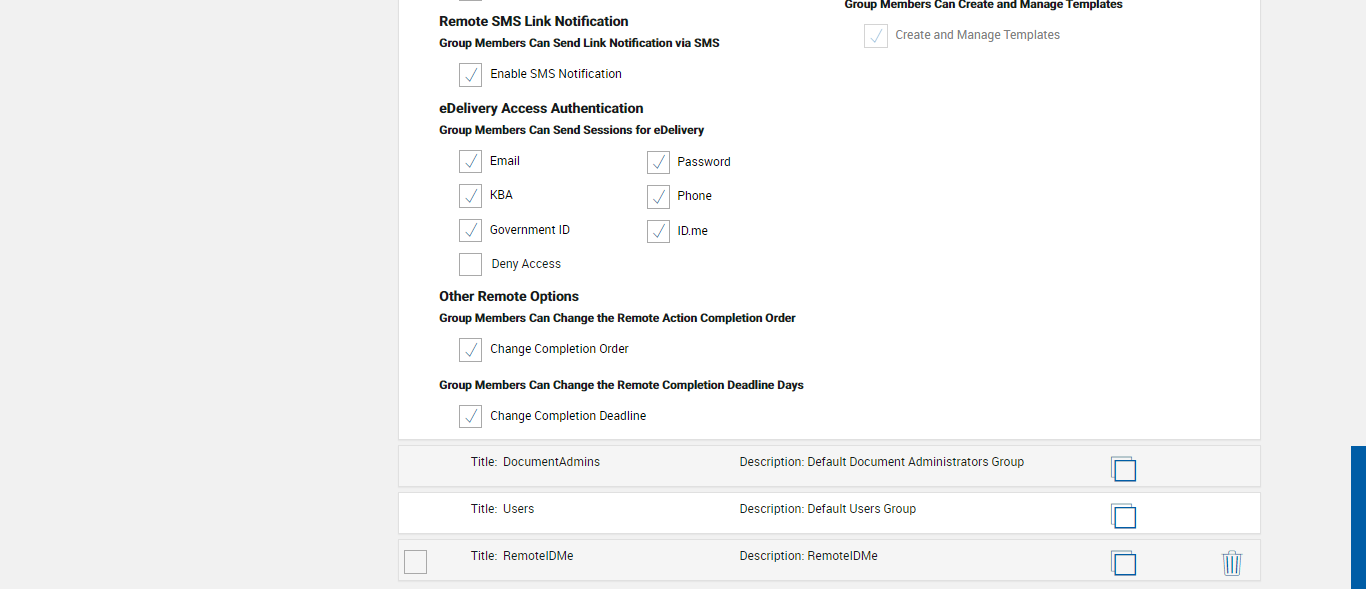Copy the Users group
The height and width of the screenshot is (589, 1366).
point(1123,516)
